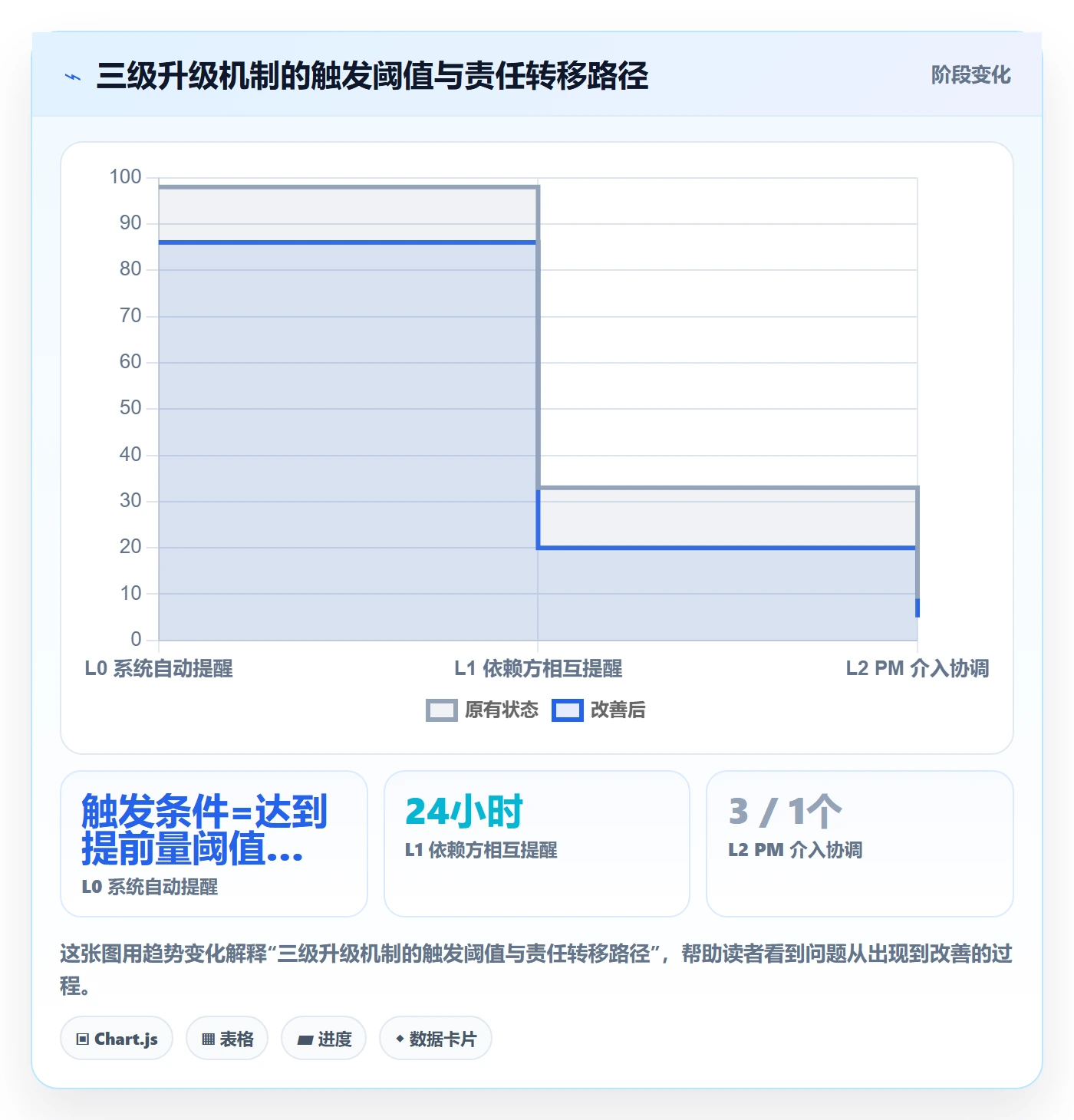Click the 50 value on the y-axis
Viewport: 1074px width, 1120px height.
(130, 408)
